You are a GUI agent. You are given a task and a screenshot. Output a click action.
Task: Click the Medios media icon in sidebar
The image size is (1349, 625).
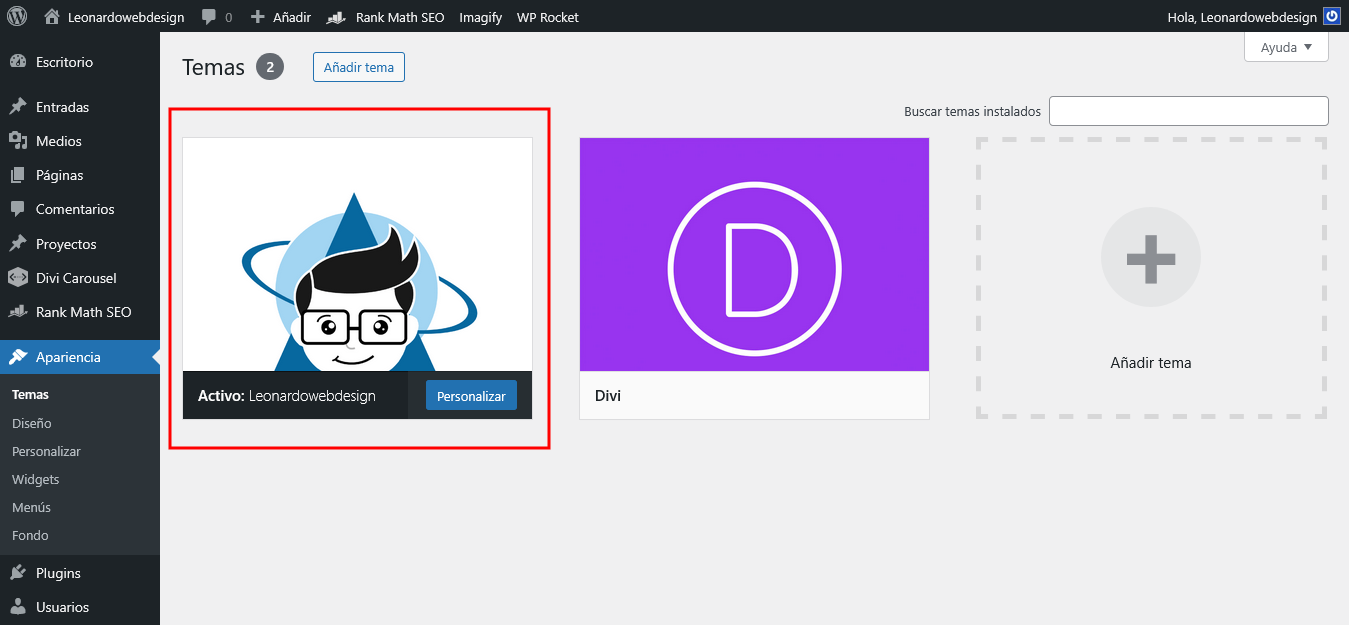(17, 141)
